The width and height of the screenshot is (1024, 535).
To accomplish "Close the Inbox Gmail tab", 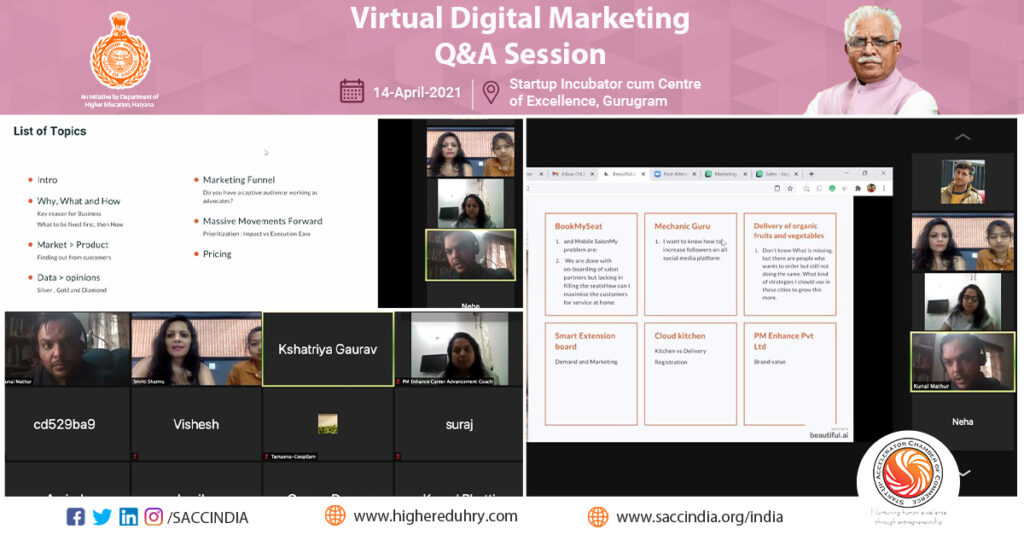I will click(x=592, y=174).
